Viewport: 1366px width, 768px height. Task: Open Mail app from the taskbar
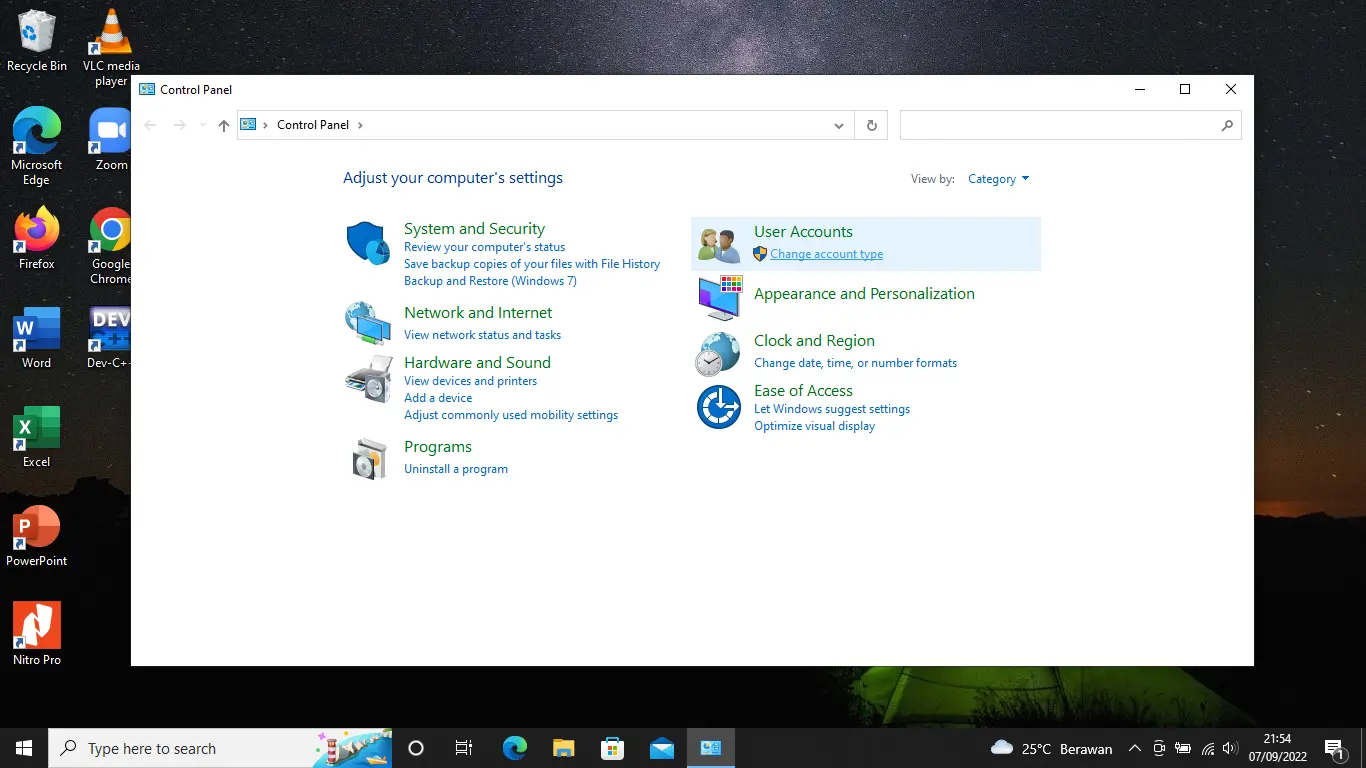click(662, 748)
